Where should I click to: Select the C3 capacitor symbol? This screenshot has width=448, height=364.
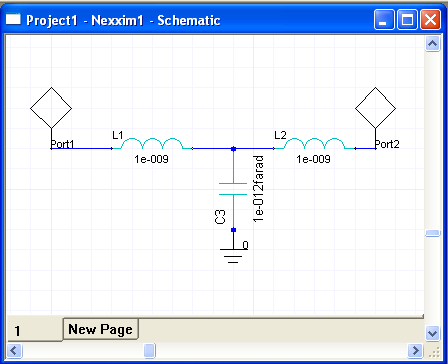(x=233, y=189)
